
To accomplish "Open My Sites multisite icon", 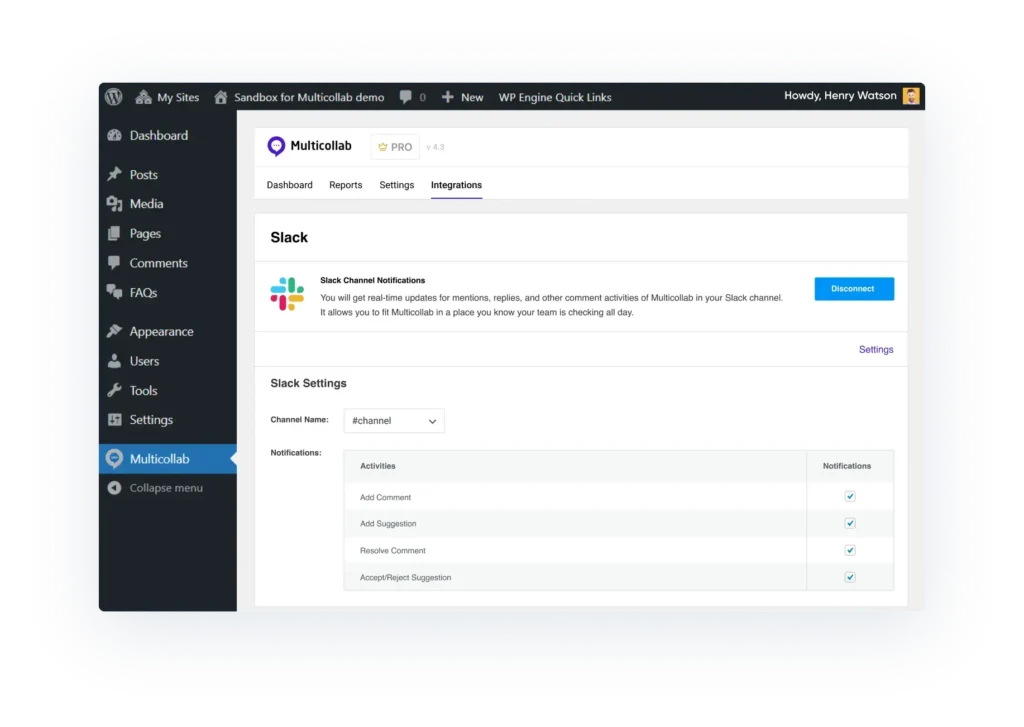I will click(143, 97).
